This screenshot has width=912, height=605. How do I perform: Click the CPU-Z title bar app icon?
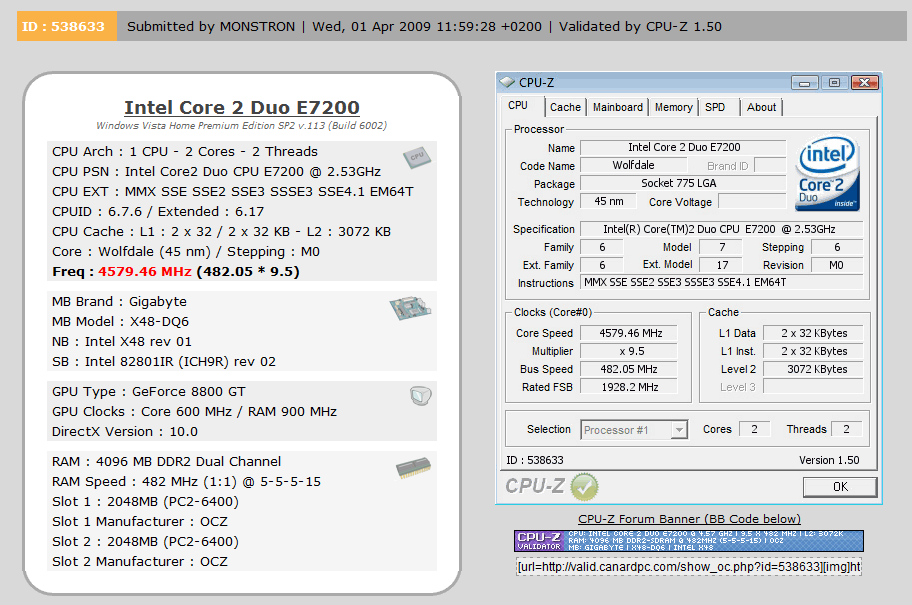[x=507, y=82]
